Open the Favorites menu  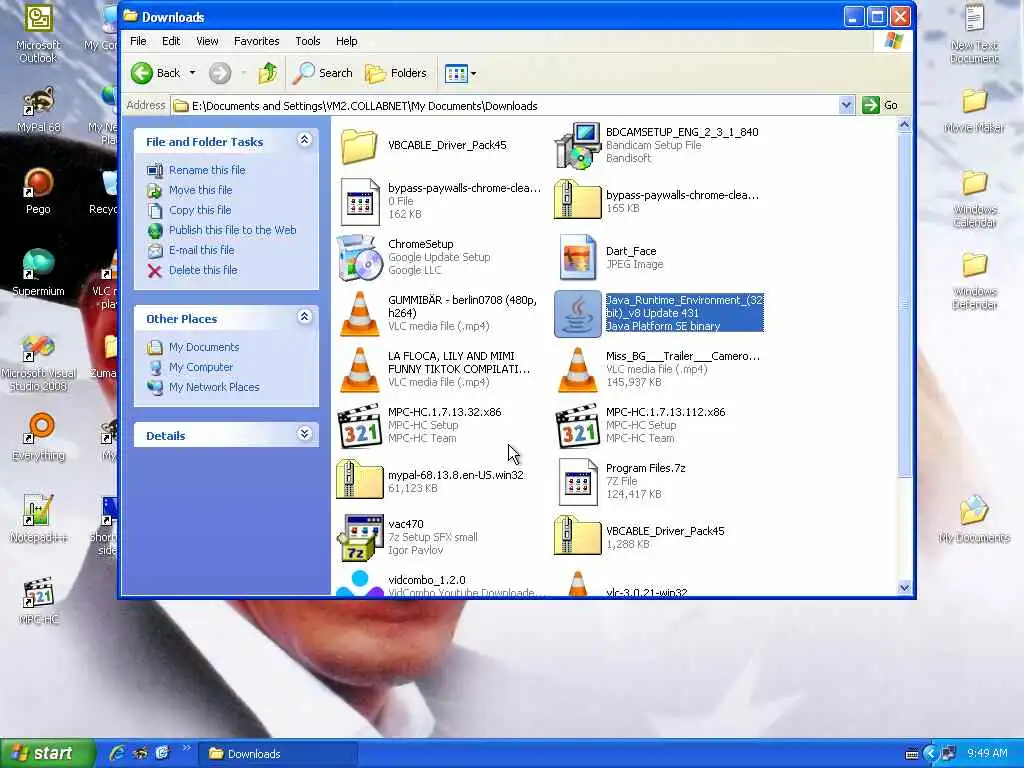click(257, 41)
